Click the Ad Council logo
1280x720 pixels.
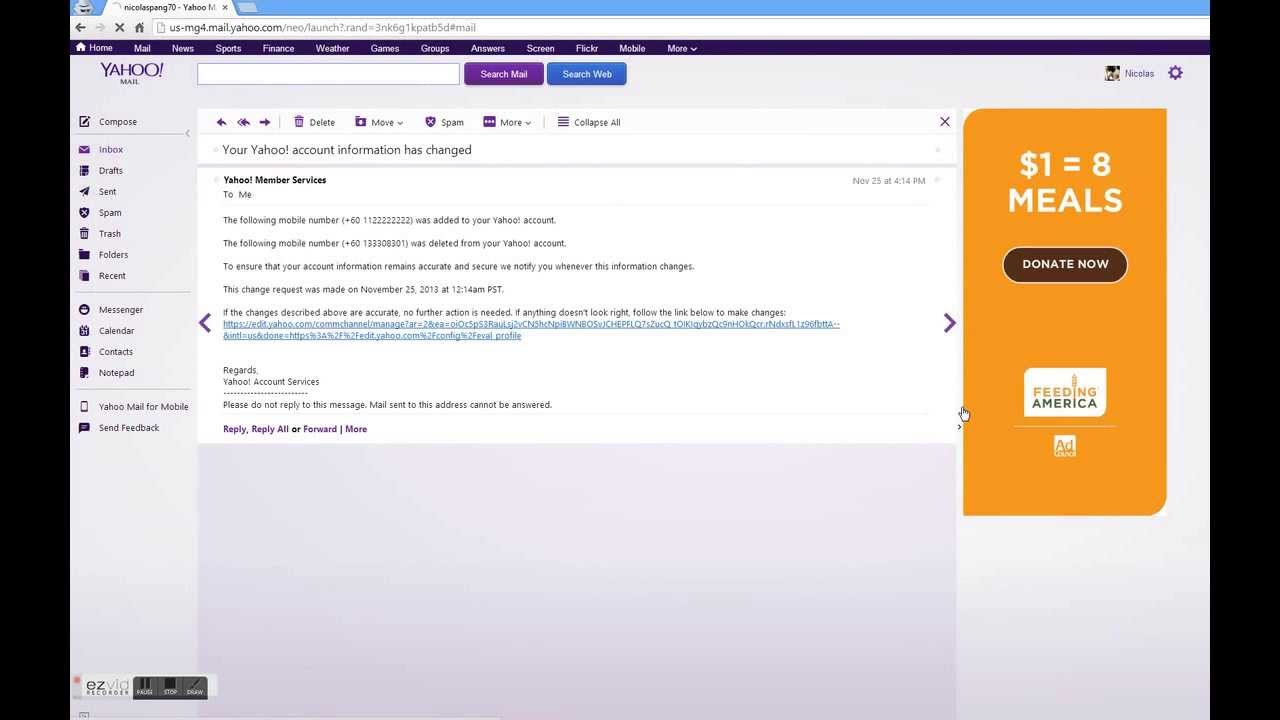[1065, 446]
